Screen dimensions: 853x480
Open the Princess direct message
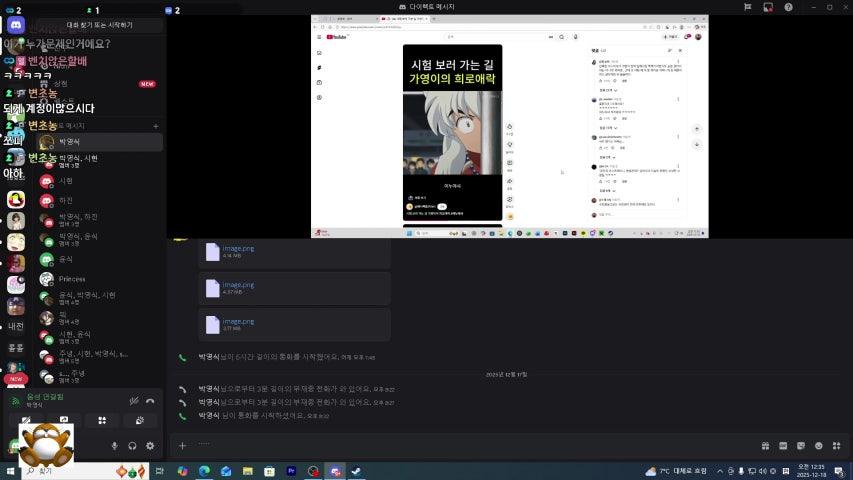coord(100,279)
